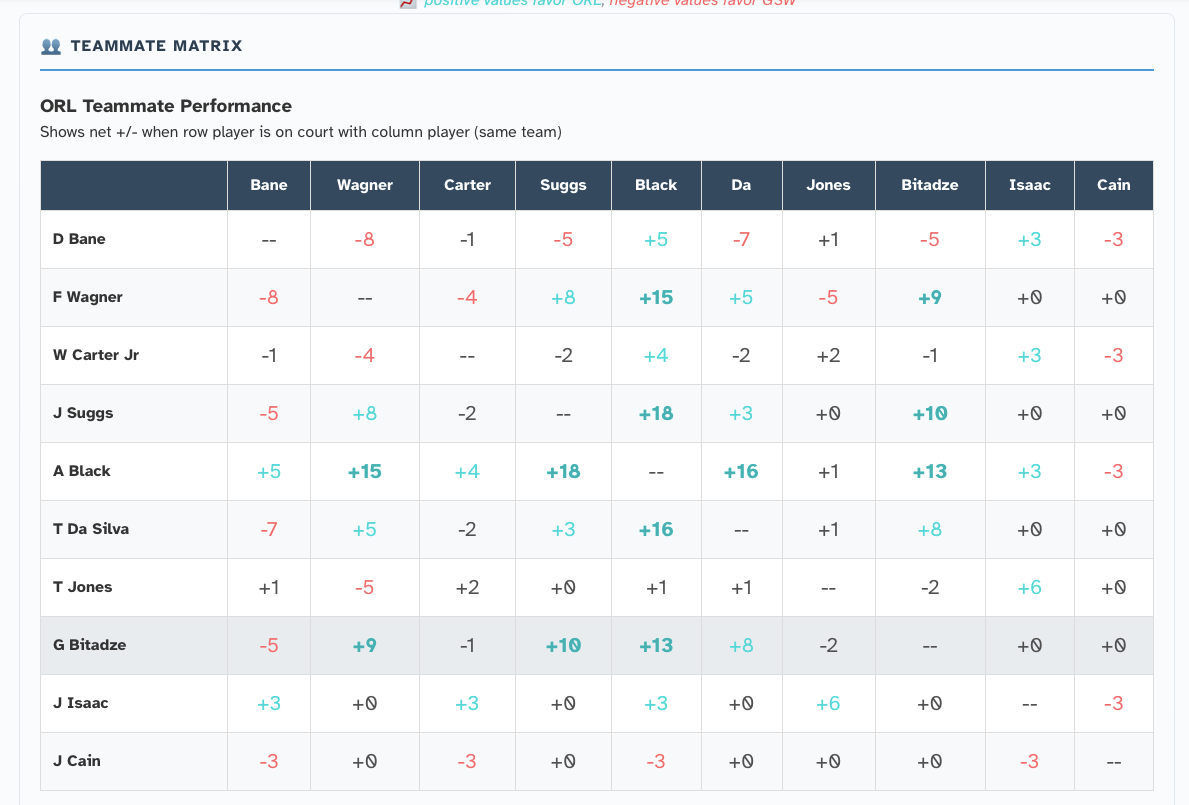Select the J Suggs row label
Screen dimensions: 1189x805
click(83, 413)
